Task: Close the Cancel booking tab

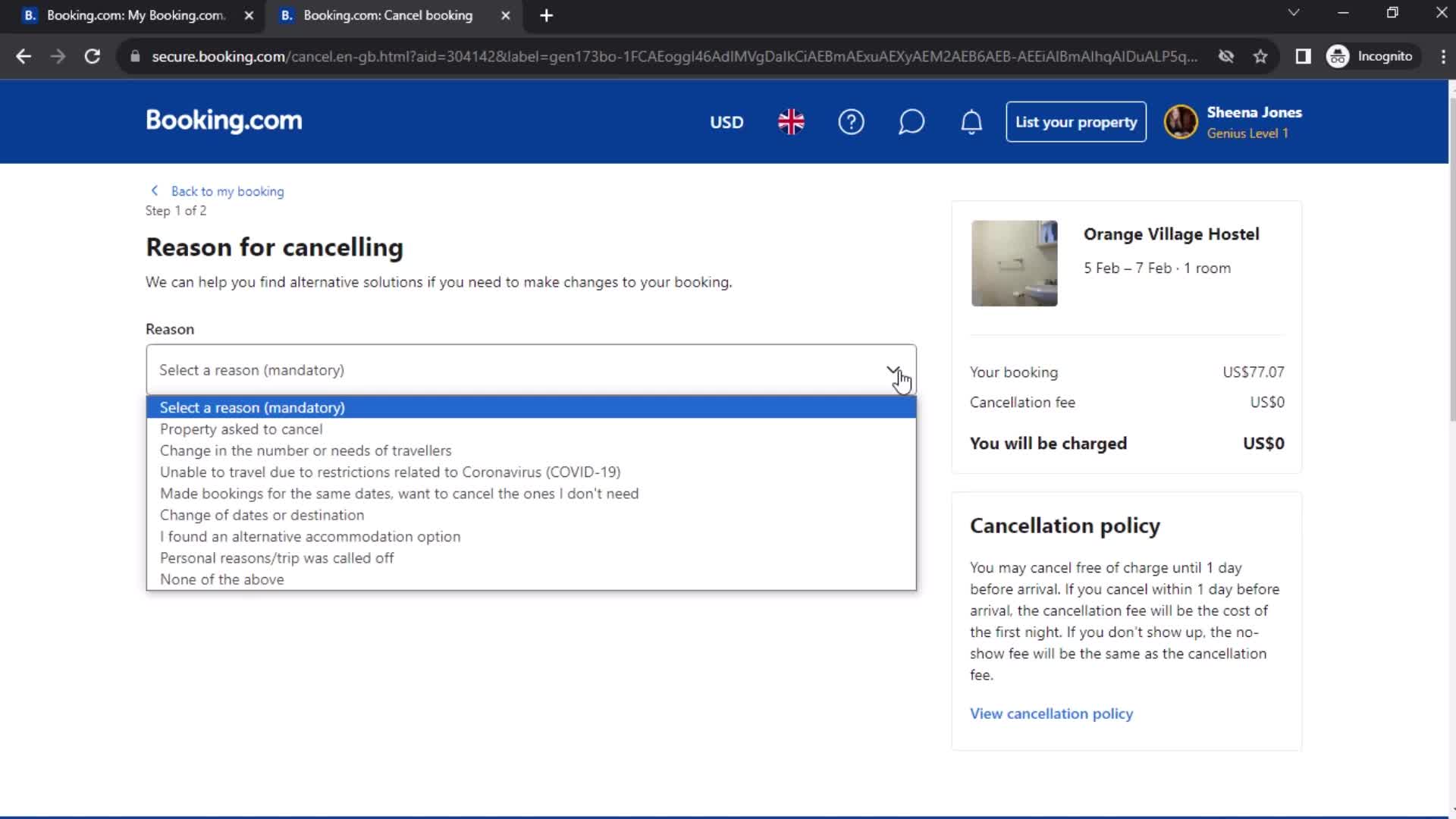Action: tap(506, 15)
